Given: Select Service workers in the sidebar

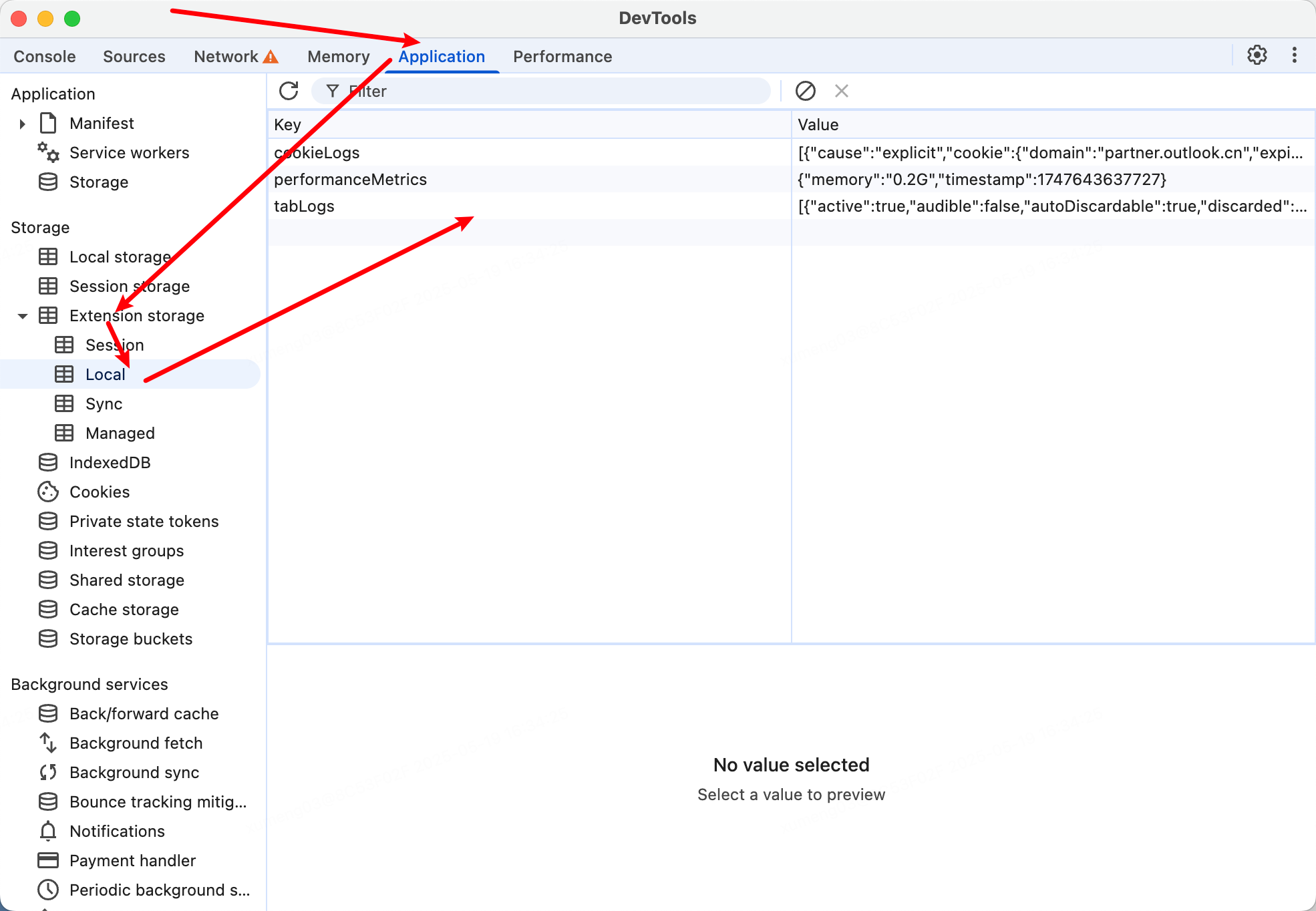Looking at the screenshot, I should 129,153.
